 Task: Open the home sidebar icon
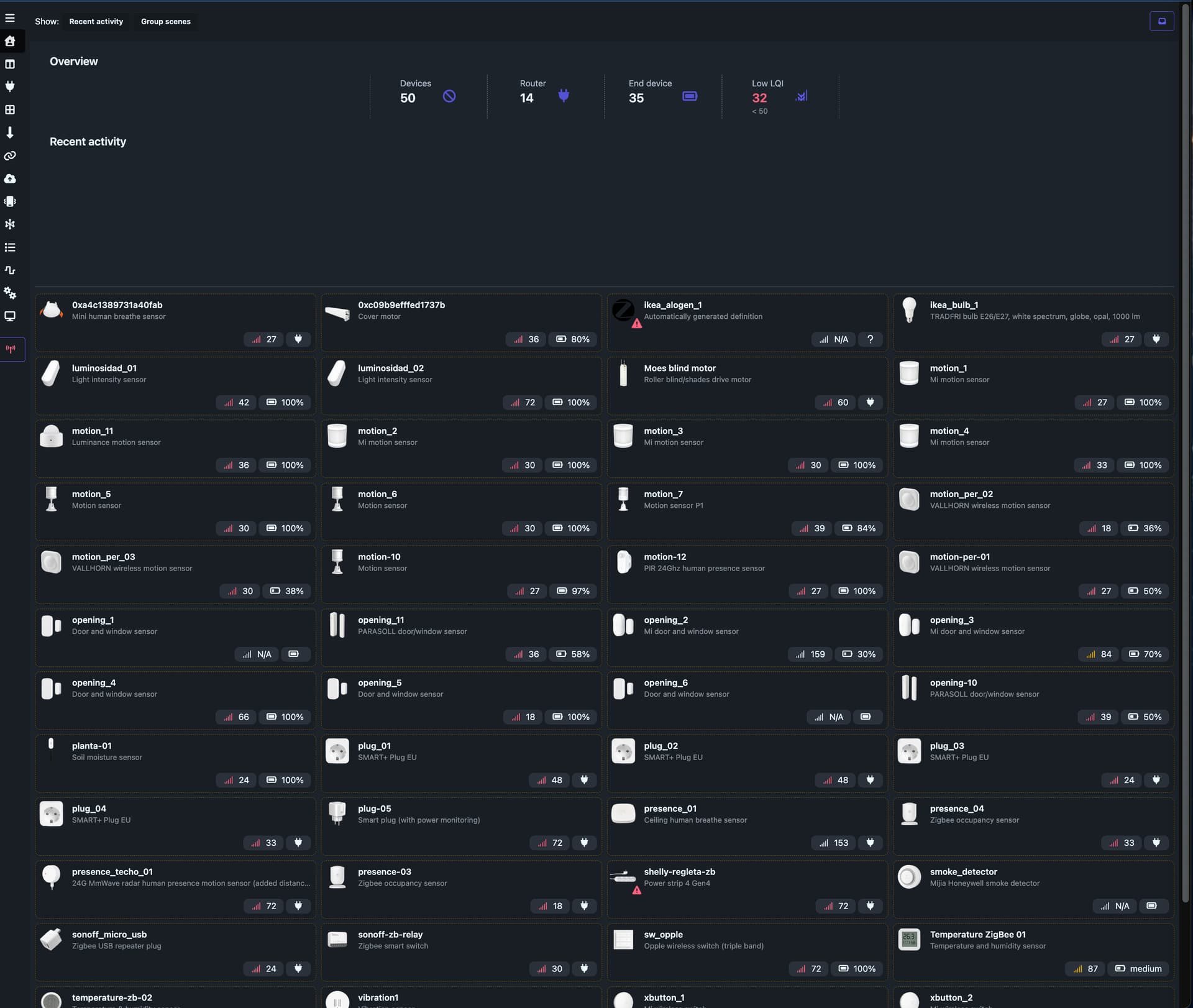pyautogui.click(x=10, y=41)
